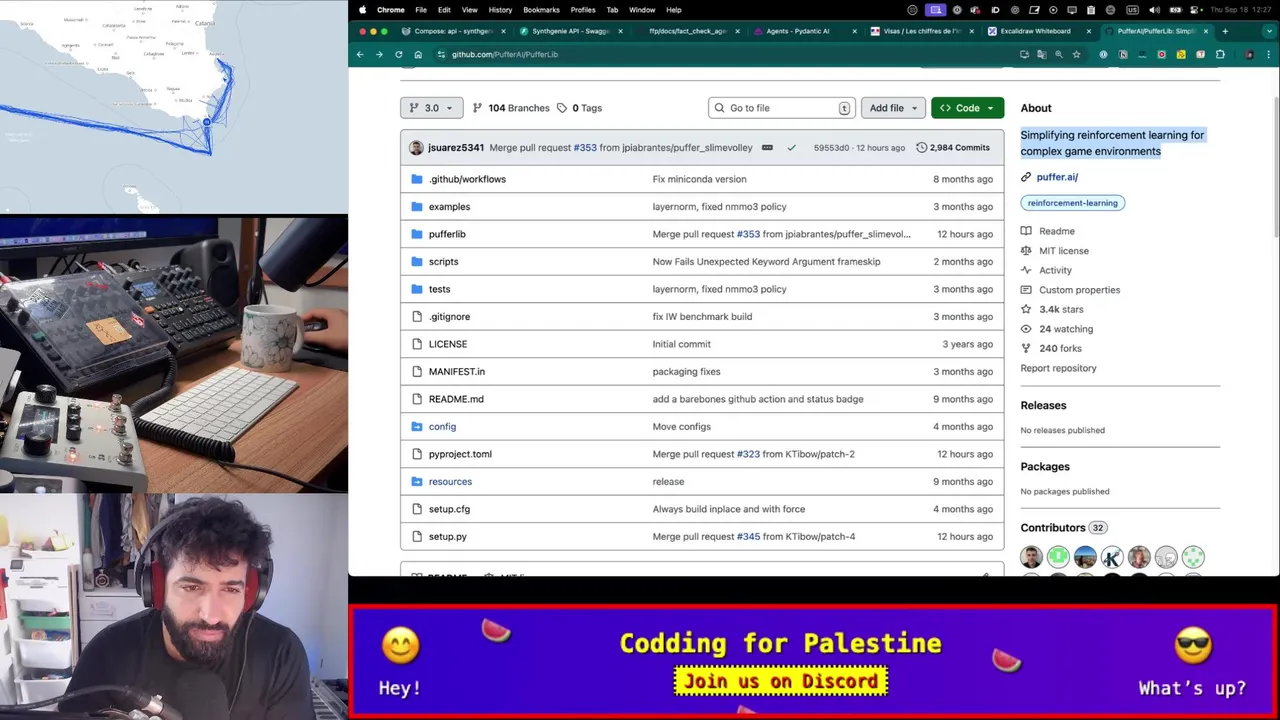Open the .github/workflows folder

467,179
